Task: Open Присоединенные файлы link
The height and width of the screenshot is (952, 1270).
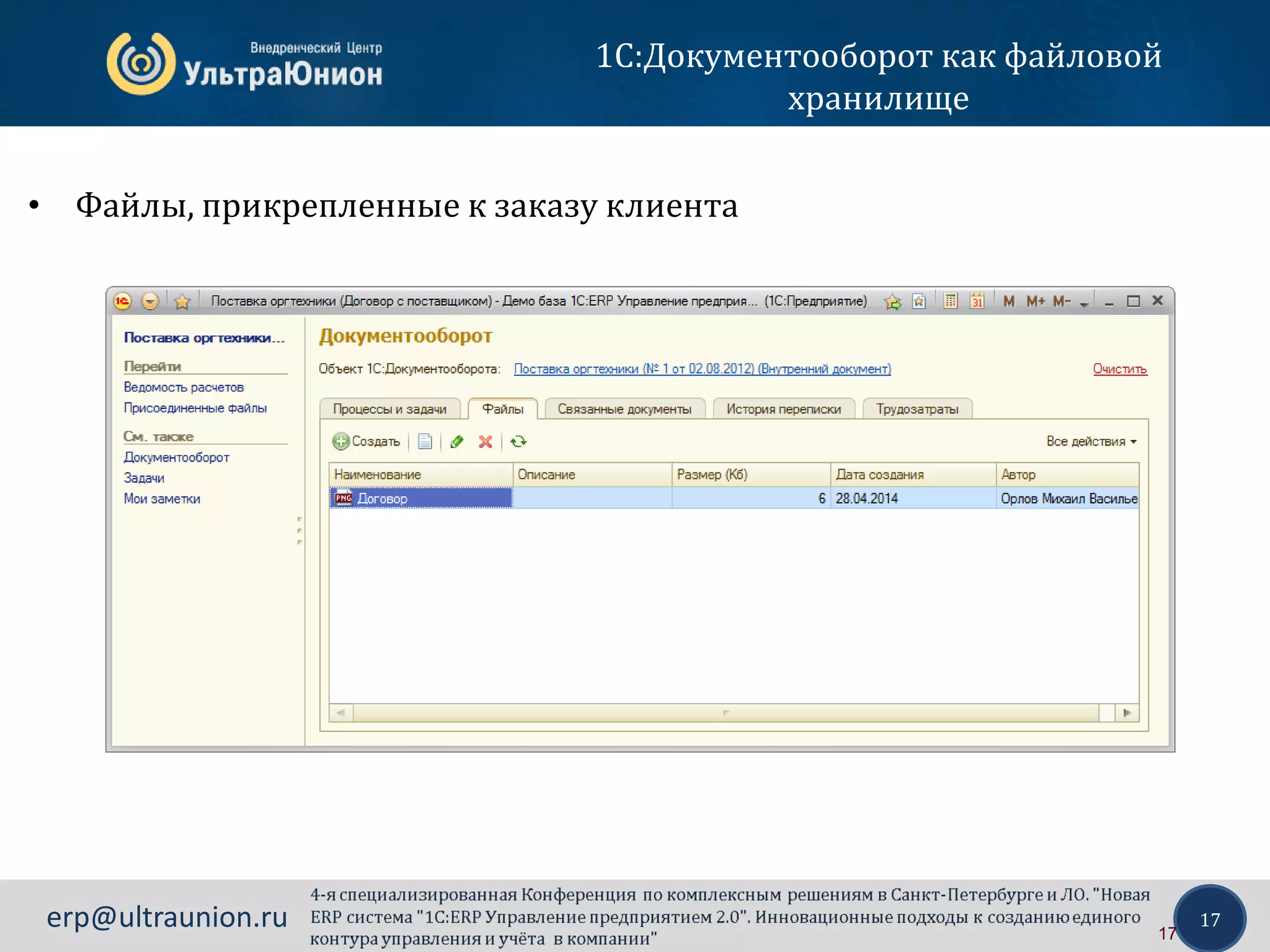Action: (x=195, y=408)
